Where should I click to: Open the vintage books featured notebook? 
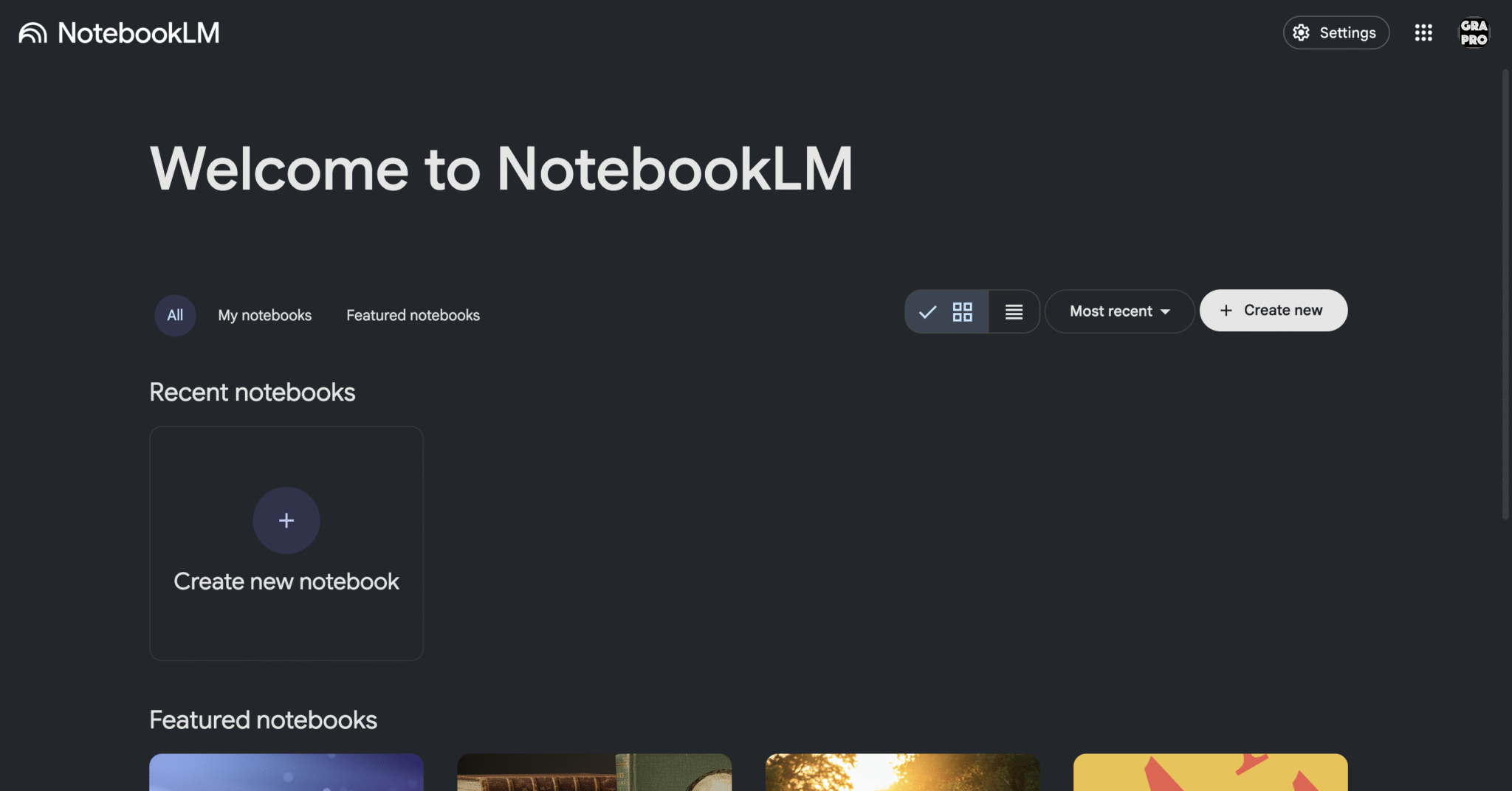tap(594, 775)
